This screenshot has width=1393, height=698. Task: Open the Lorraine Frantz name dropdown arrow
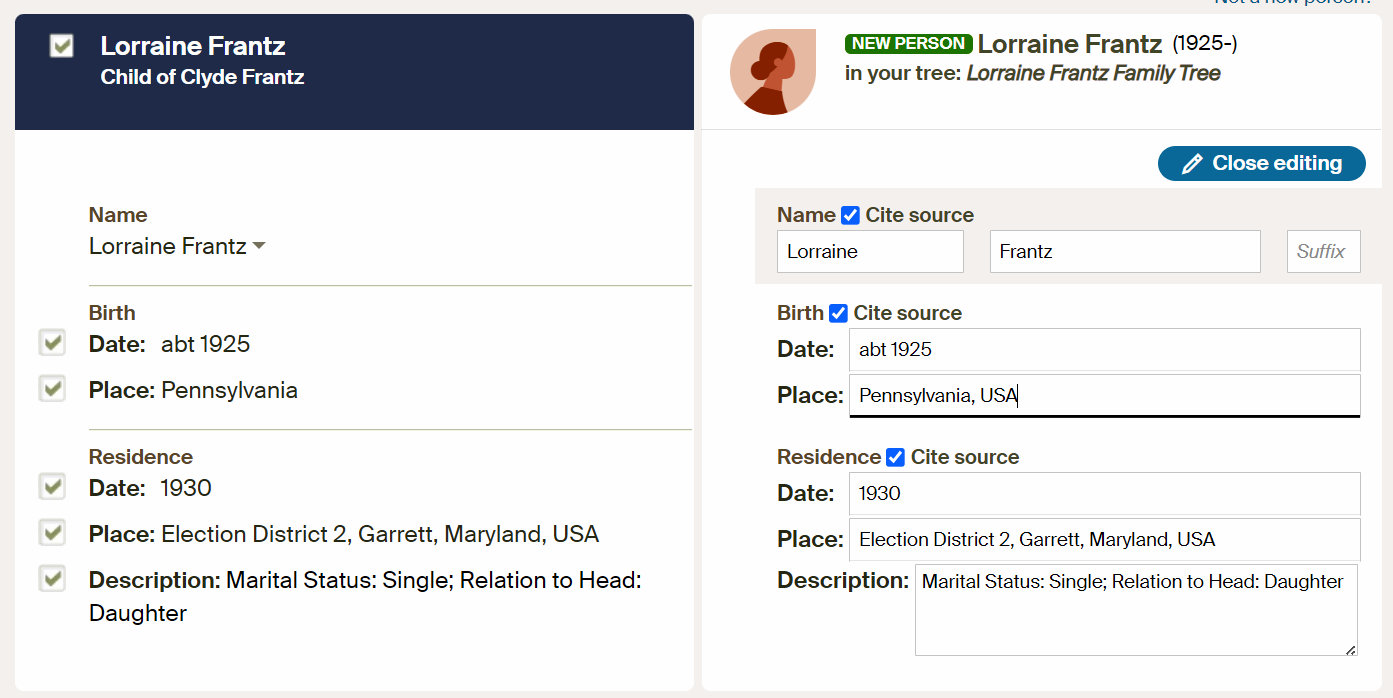tap(259, 246)
